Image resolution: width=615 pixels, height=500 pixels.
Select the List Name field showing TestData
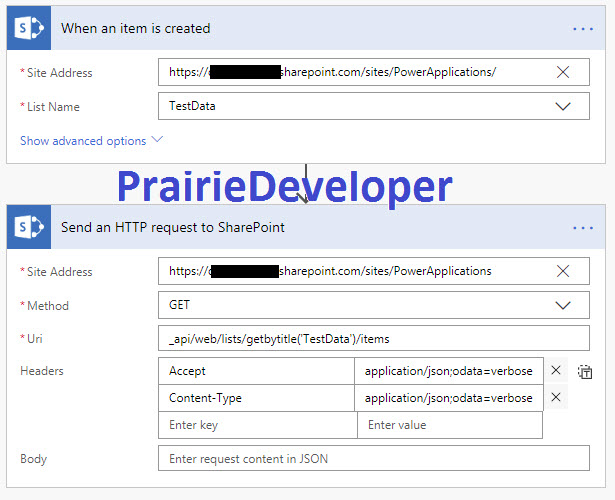click(x=374, y=106)
